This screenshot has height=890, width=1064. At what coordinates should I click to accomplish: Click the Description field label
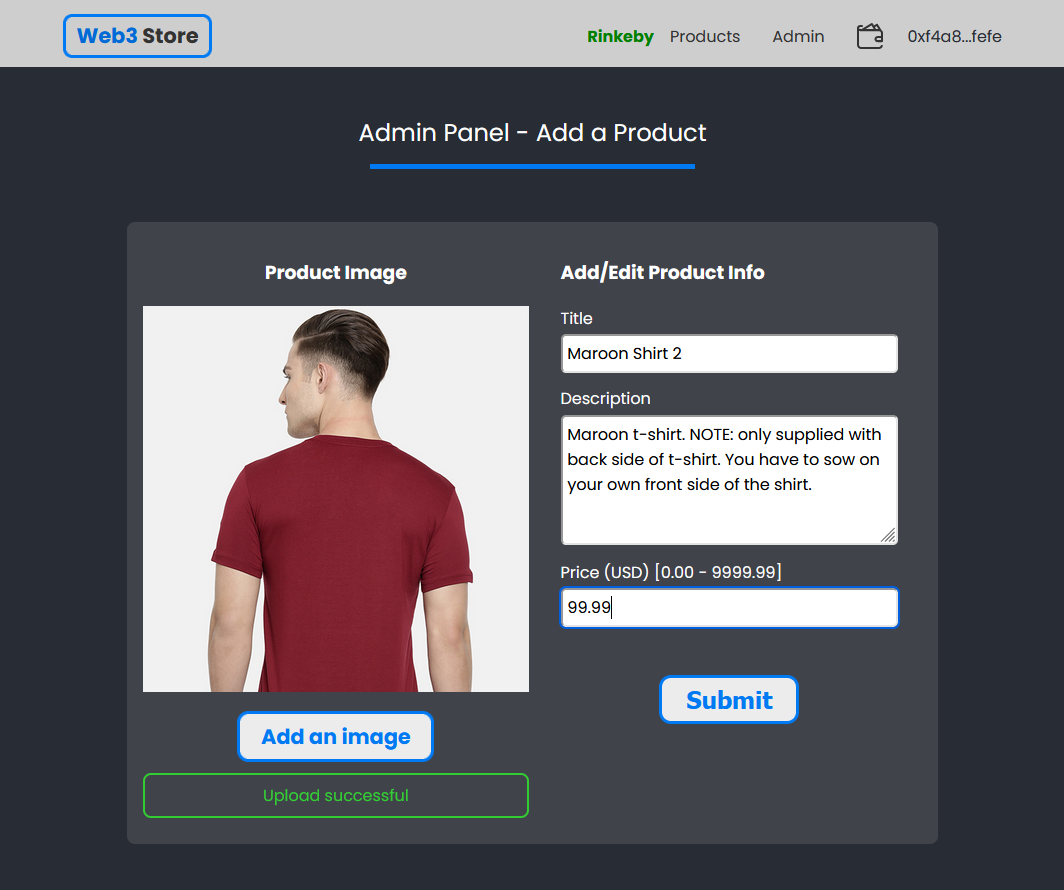tap(605, 399)
